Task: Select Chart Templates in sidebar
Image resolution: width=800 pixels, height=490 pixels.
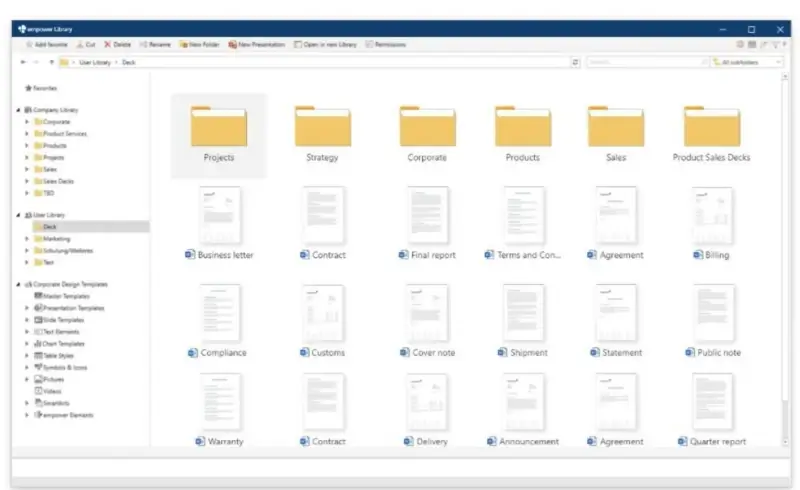Action: click(61, 344)
